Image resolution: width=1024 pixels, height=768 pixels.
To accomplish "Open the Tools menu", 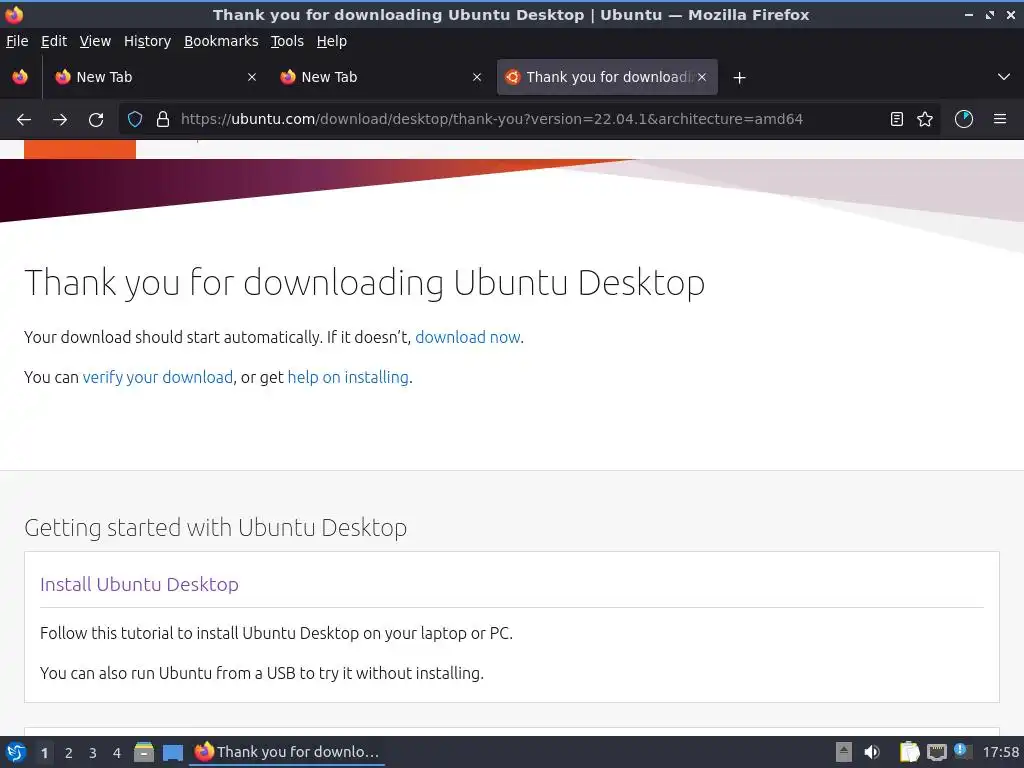I will (x=287, y=41).
